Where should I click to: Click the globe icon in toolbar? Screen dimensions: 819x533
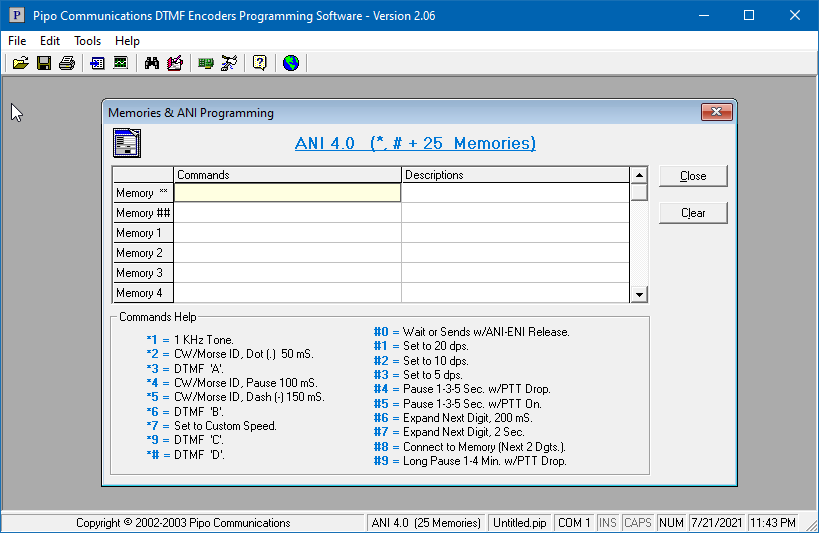click(291, 63)
